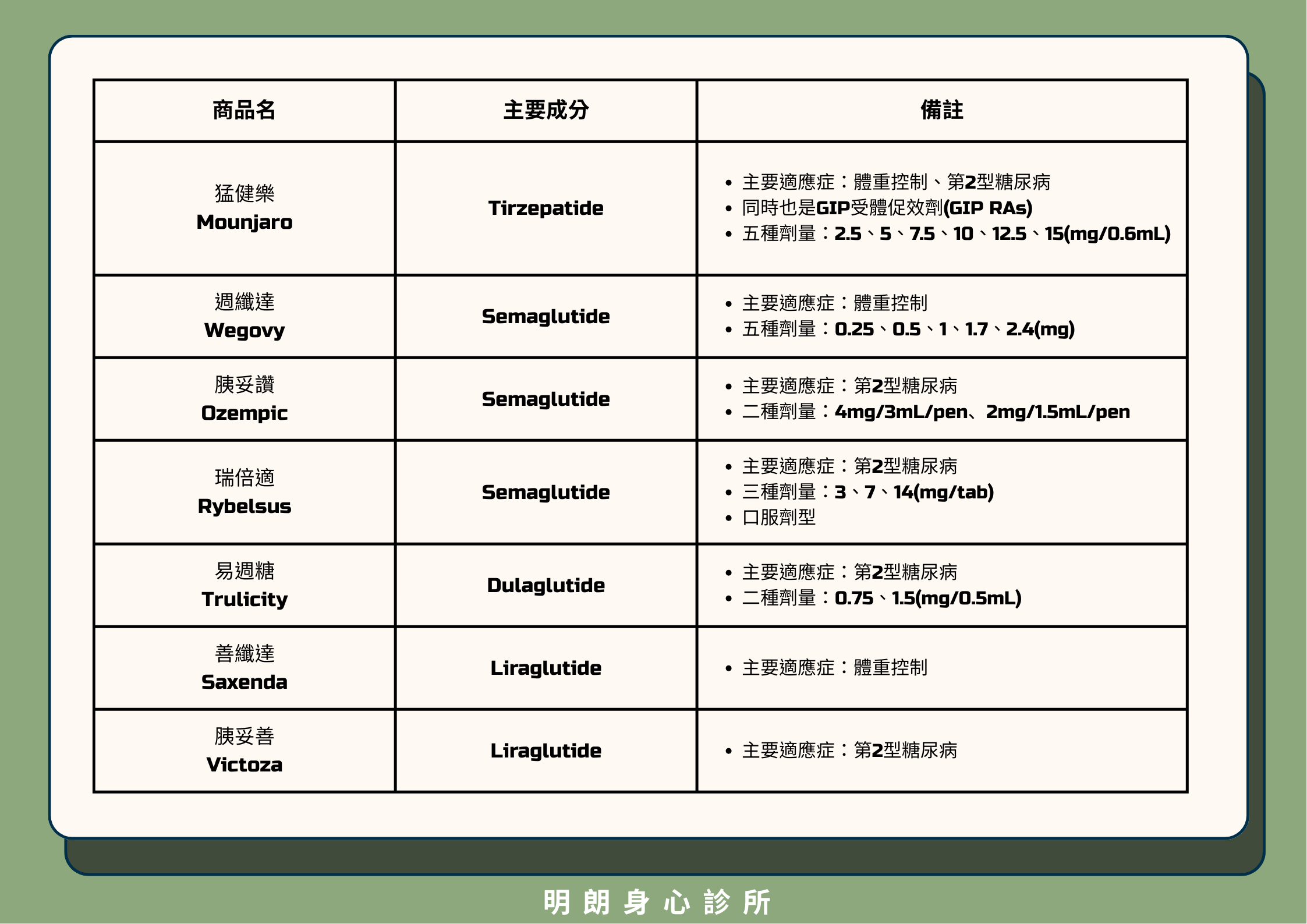Click the Trulicity brand name

point(245,600)
